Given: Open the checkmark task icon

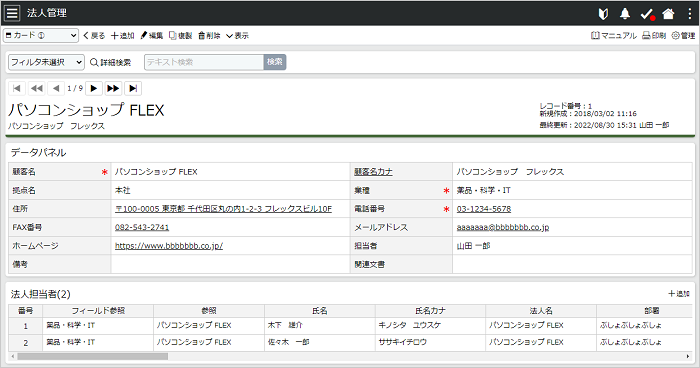Looking at the screenshot, I should tap(647, 14).
